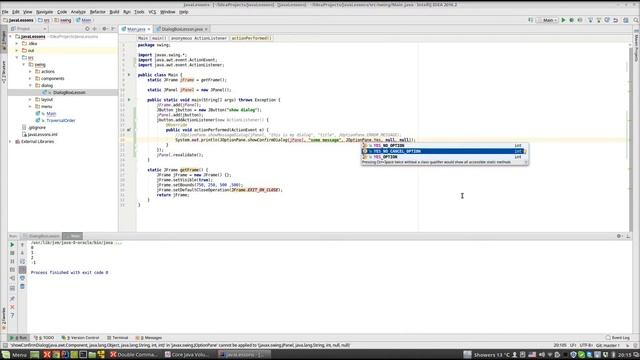Screen dimensions: 640x360
Task: Click the up-arrow icon in the Run console
Action: (22, 245)
